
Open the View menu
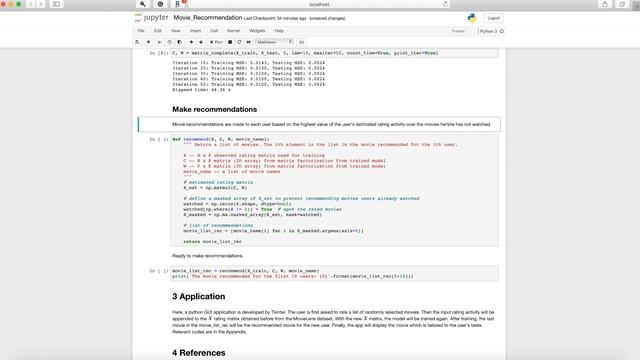click(176, 31)
